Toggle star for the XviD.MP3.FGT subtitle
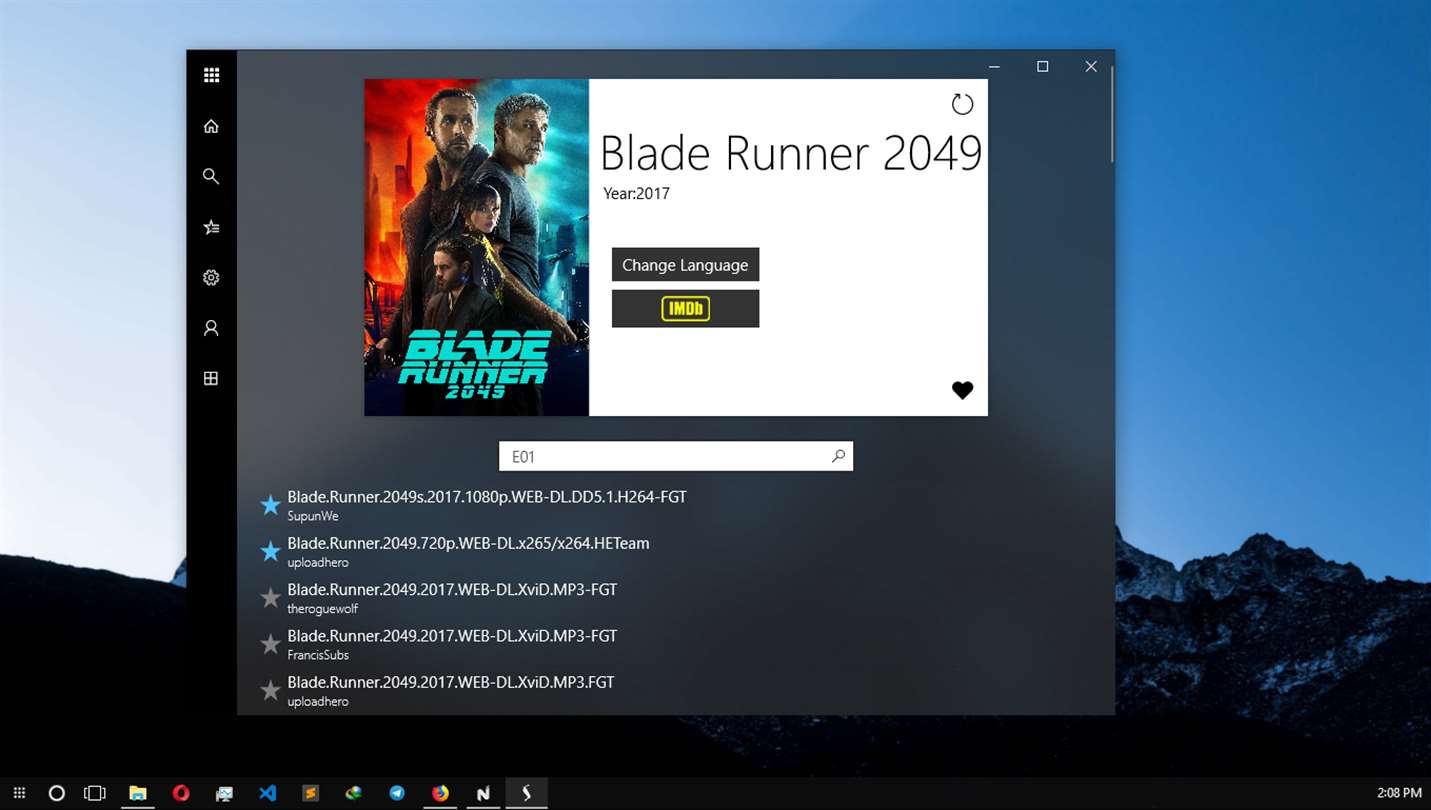Screen dimensions: 1431x810 coord(270,690)
